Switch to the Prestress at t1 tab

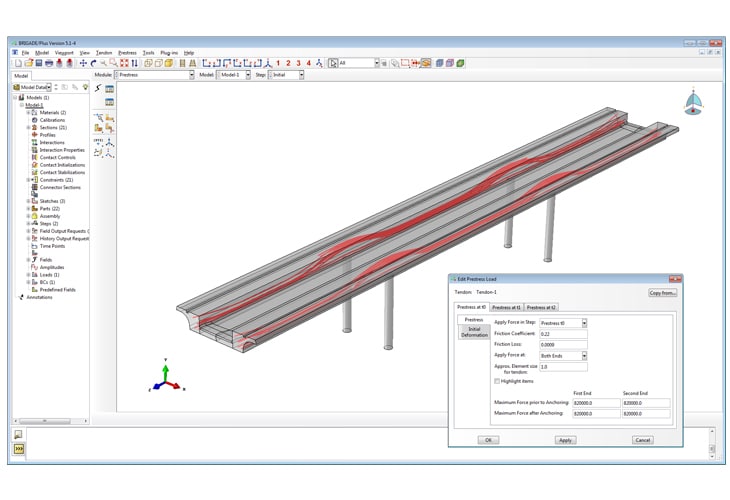pos(506,307)
